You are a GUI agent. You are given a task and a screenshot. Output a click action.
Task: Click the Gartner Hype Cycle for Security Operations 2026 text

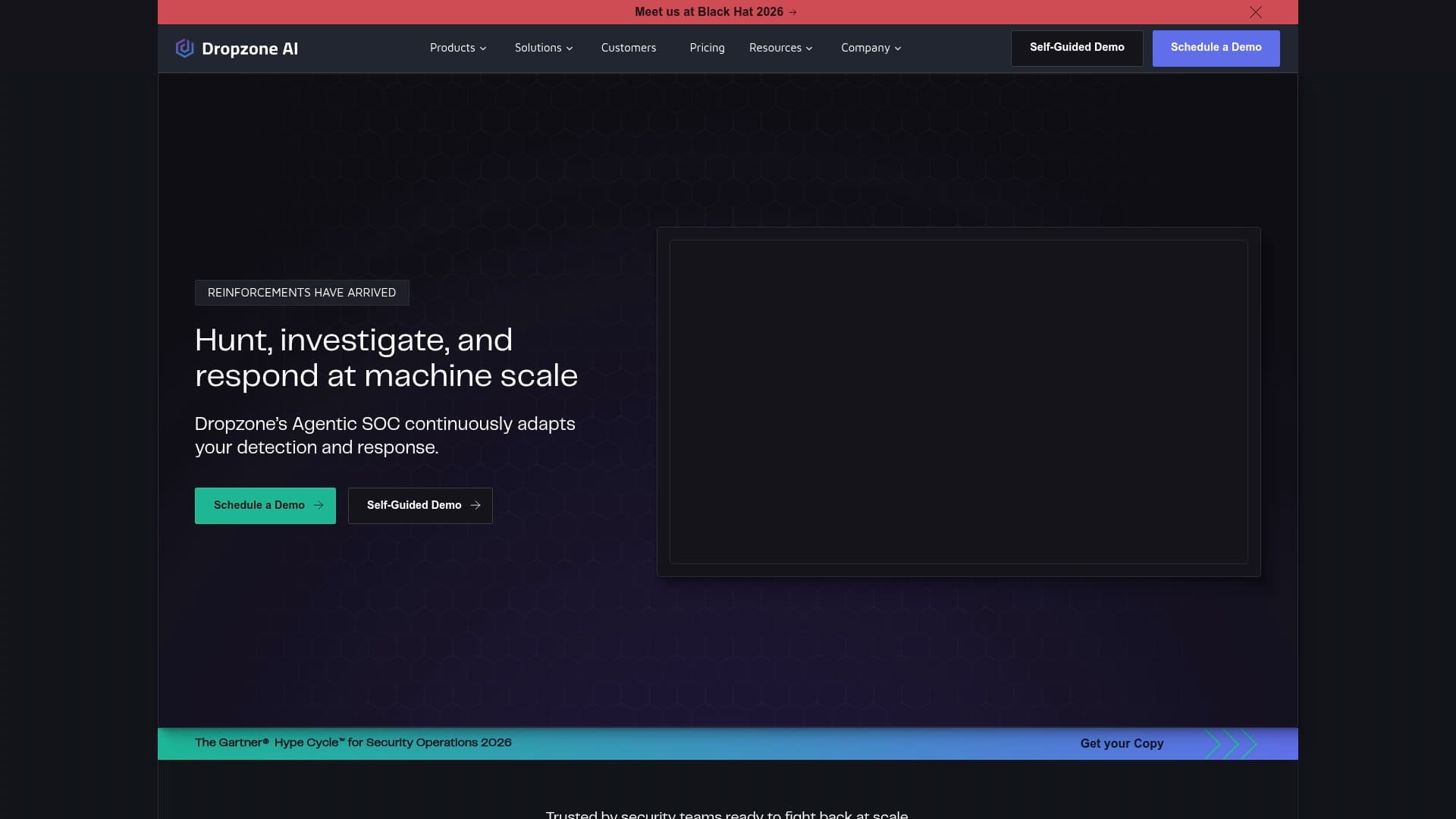pyautogui.click(x=353, y=742)
